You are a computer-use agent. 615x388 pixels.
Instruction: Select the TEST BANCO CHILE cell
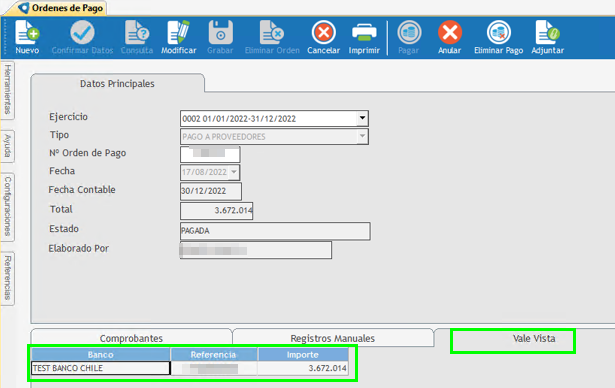click(x=100, y=368)
